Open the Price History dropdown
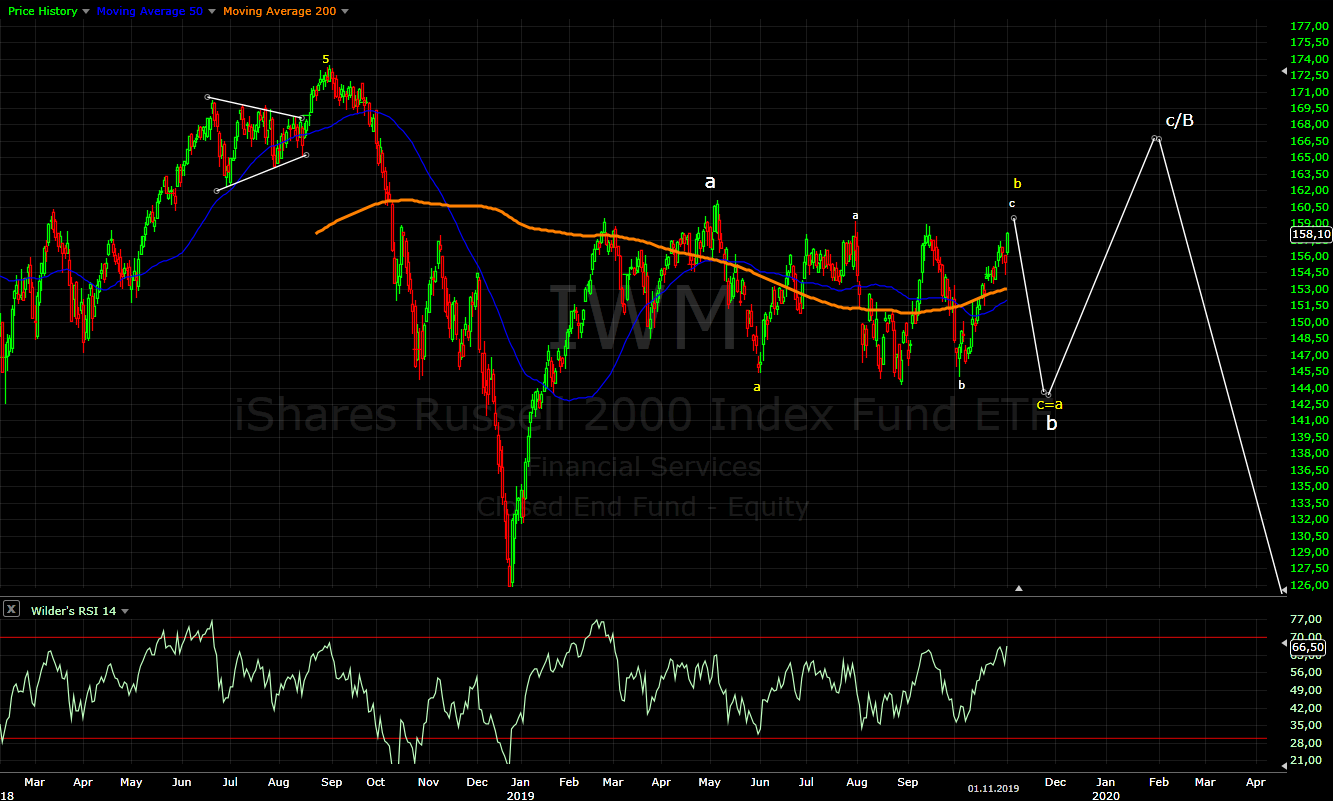The image size is (1333, 801). (85, 11)
